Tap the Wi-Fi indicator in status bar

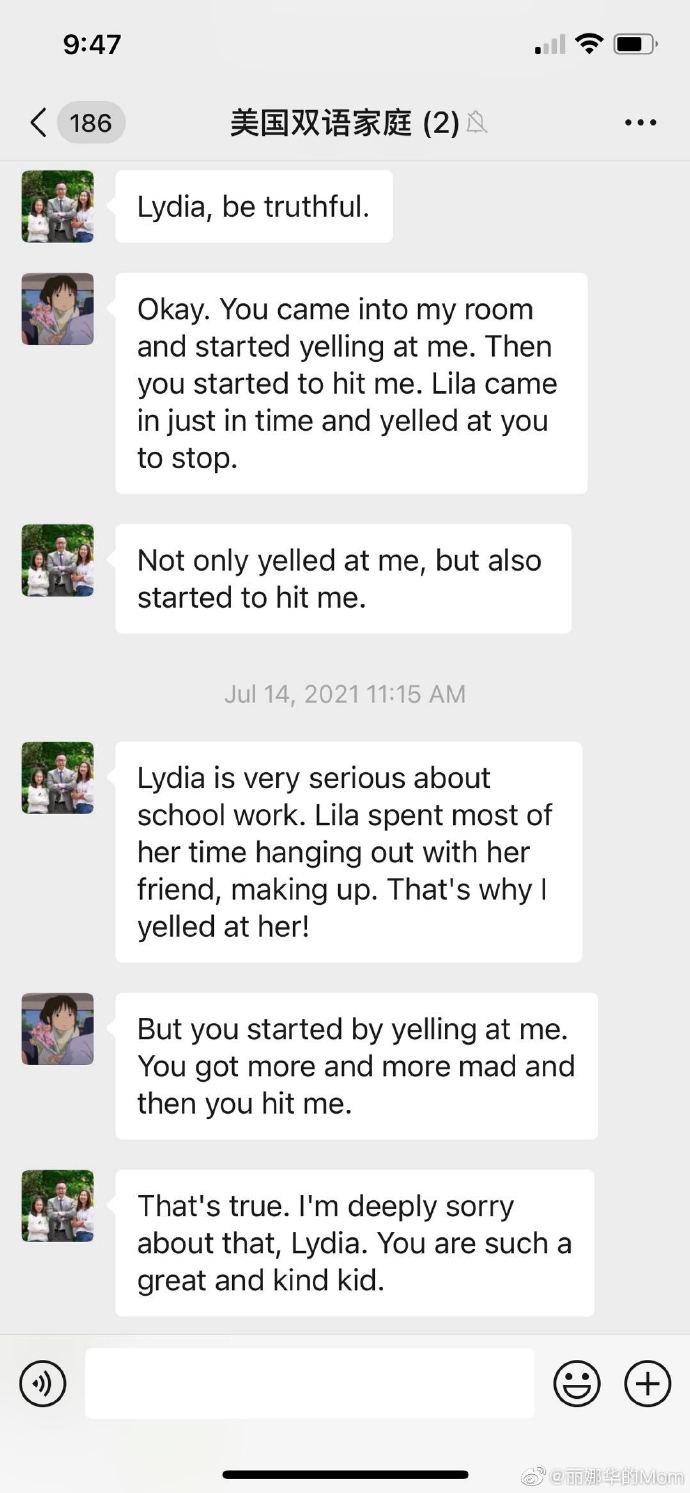pos(590,44)
